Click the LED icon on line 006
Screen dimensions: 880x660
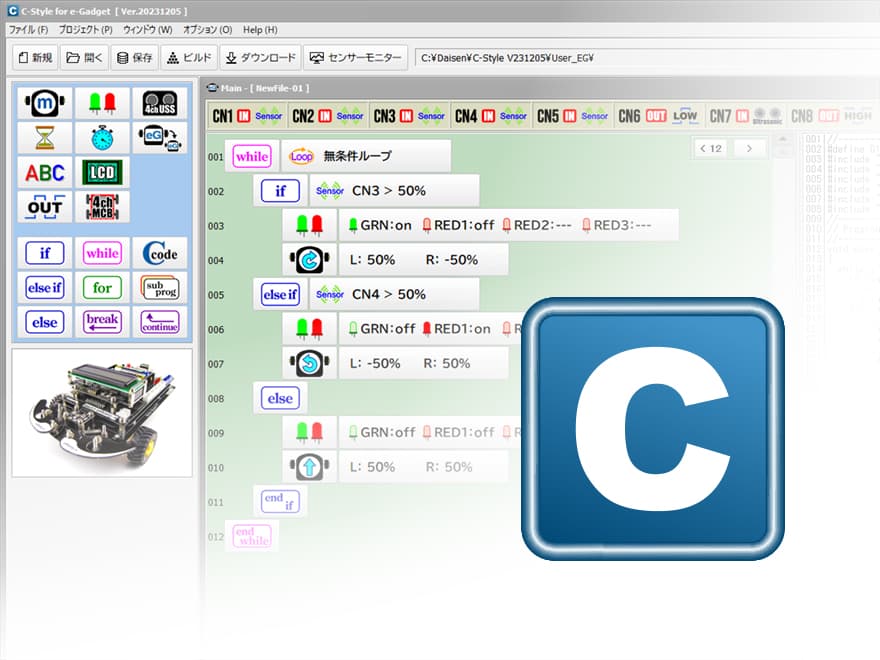pyautogui.click(x=309, y=329)
